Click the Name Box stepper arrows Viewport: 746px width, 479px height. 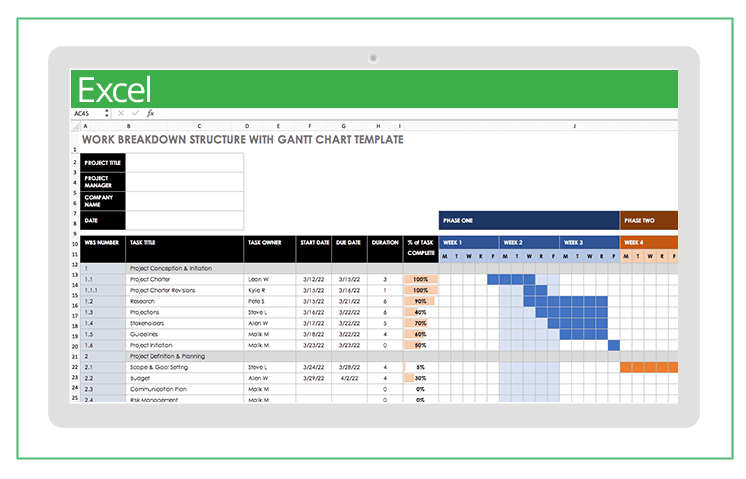pyautogui.click(x=108, y=114)
